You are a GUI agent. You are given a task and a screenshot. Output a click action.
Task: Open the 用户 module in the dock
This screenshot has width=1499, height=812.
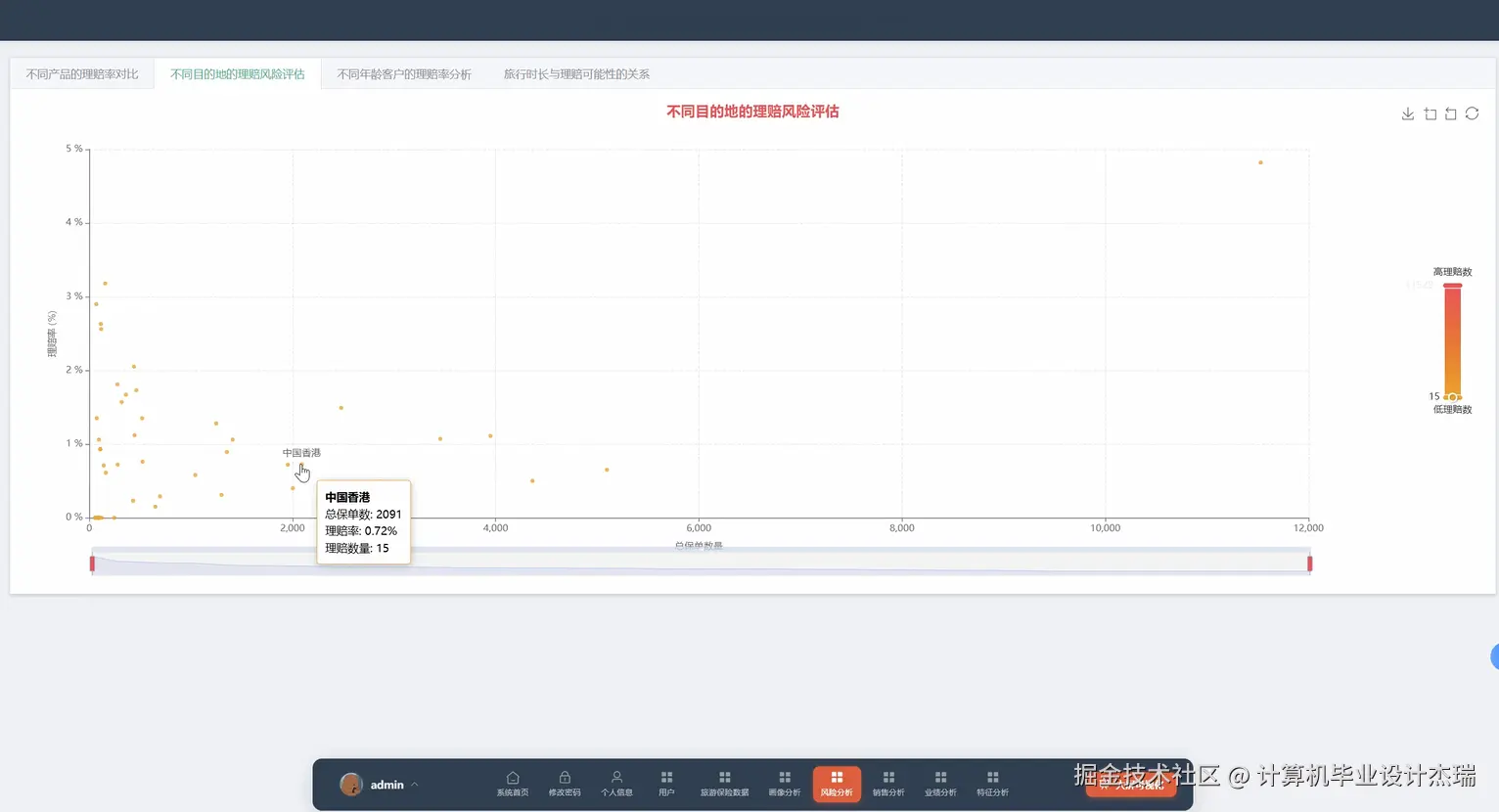(666, 784)
